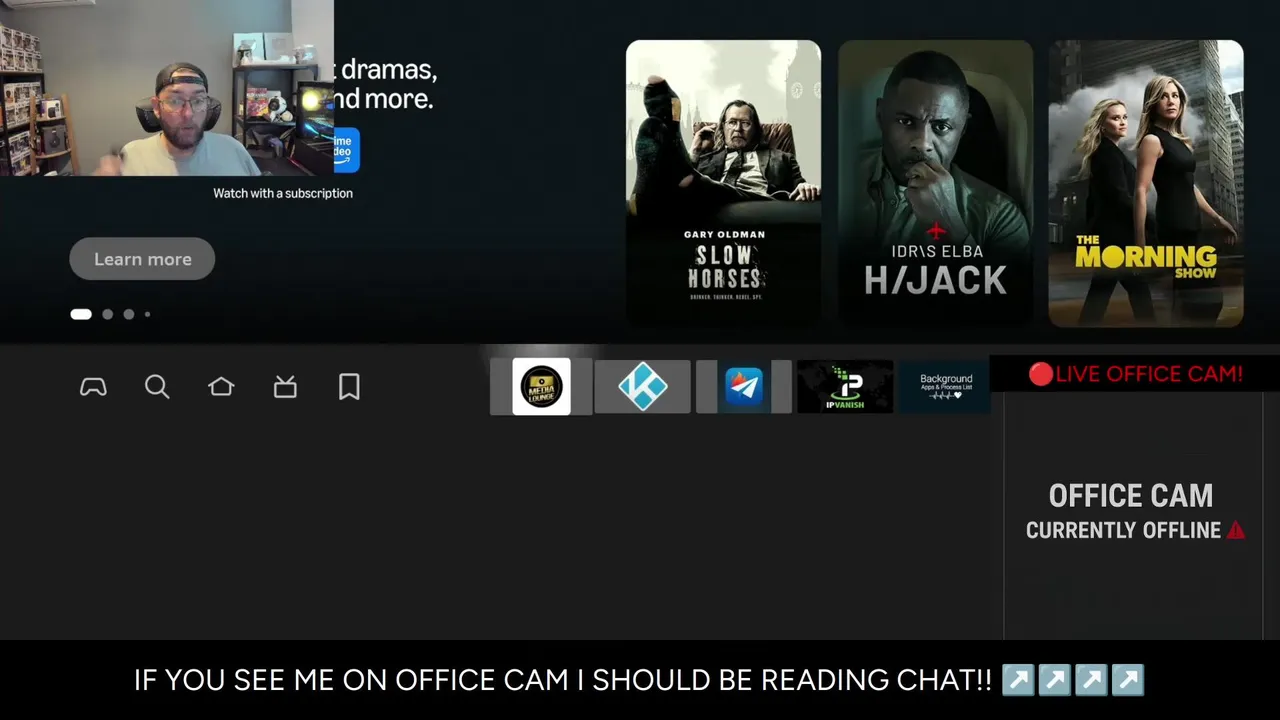The image size is (1280, 720).
Task: Click 'Watch with a subscription' text
Action: (x=283, y=193)
